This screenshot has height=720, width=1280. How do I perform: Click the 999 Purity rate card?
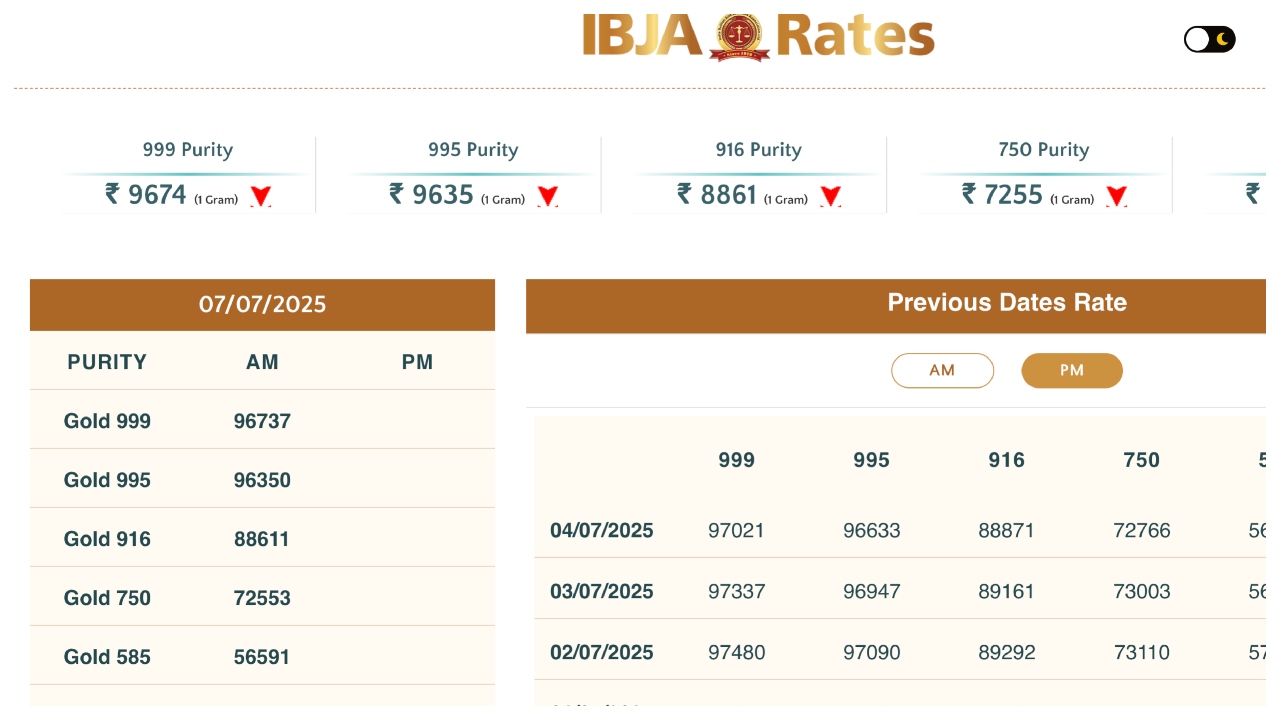point(188,175)
